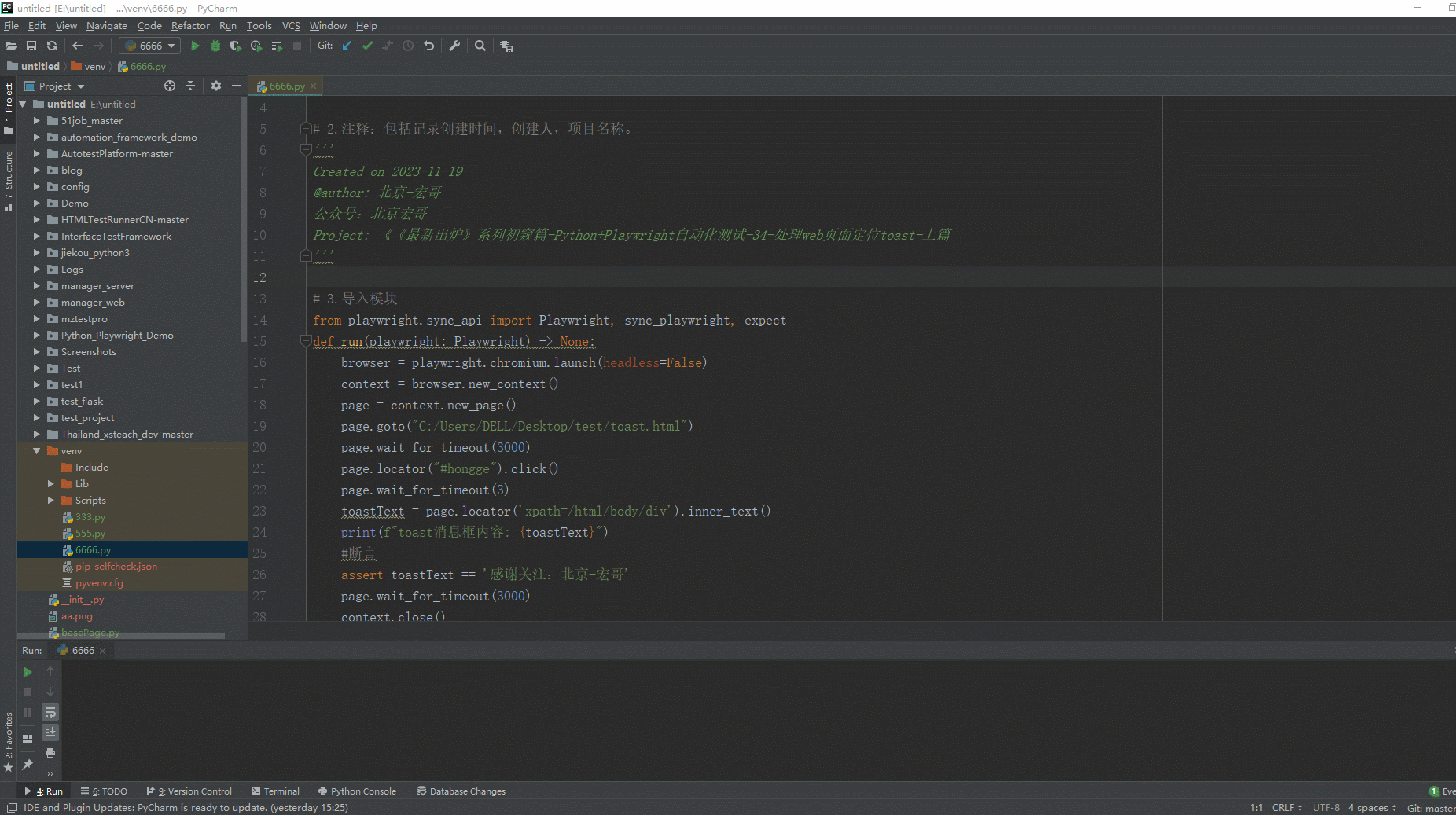
Task: Collapse the venv folder
Action: click(x=36, y=451)
